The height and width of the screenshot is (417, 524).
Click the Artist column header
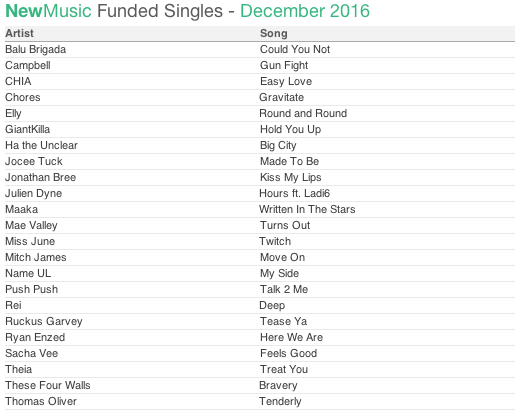(19, 33)
